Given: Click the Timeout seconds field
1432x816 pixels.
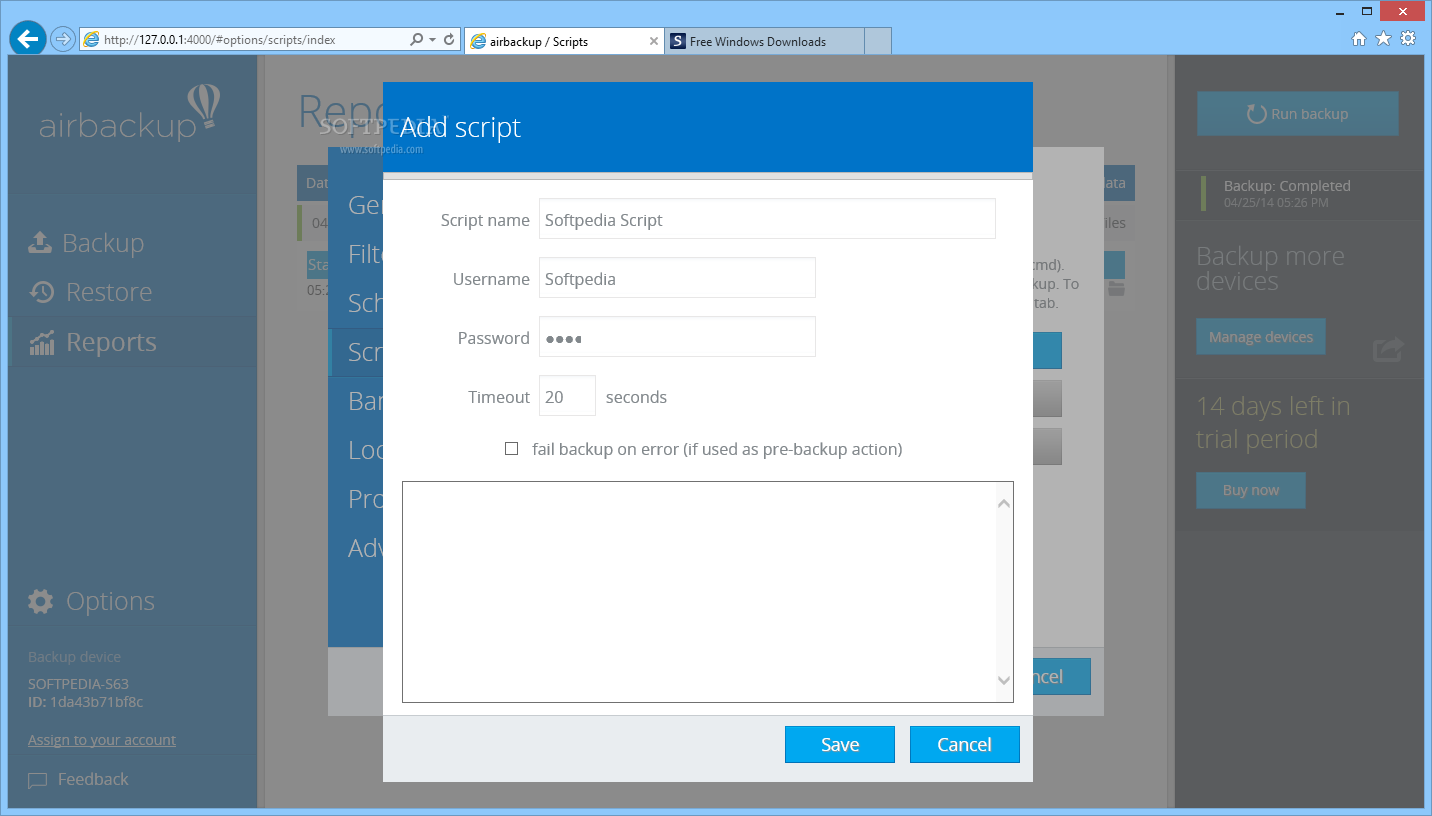Looking at the screenshot, I should [567, 396].
